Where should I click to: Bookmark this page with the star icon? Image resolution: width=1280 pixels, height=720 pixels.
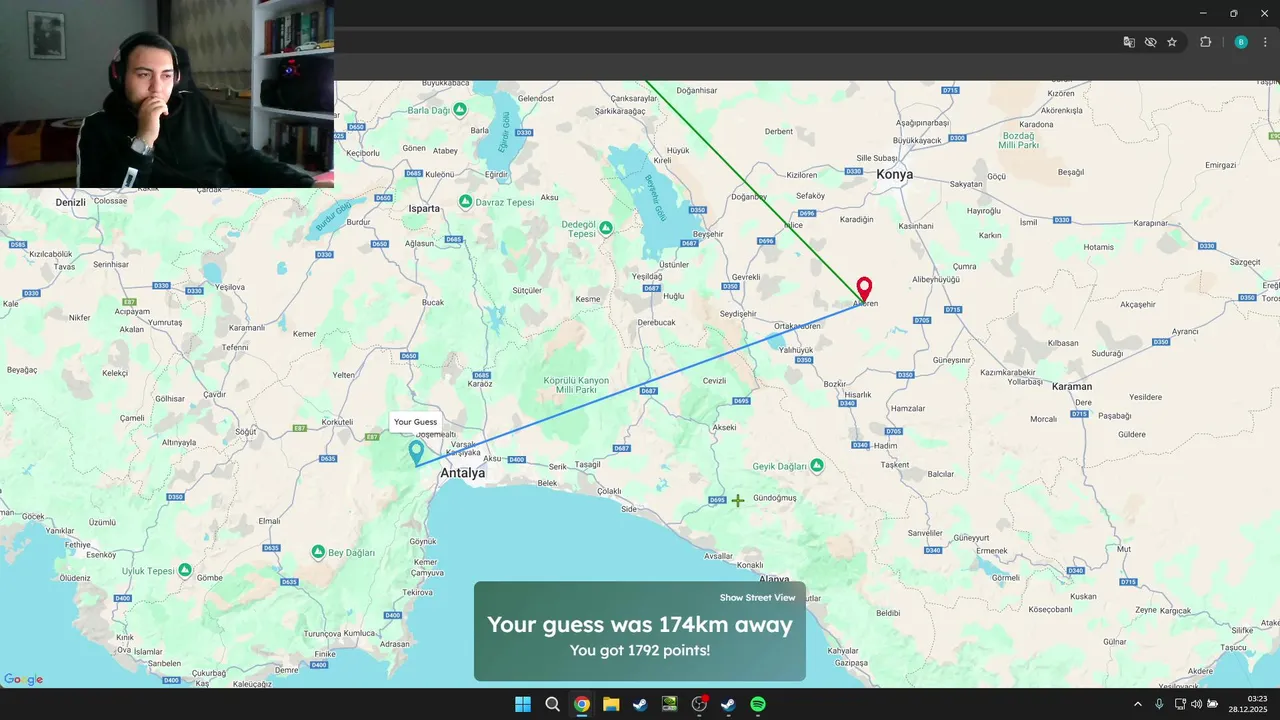(x=1172, y=42)
